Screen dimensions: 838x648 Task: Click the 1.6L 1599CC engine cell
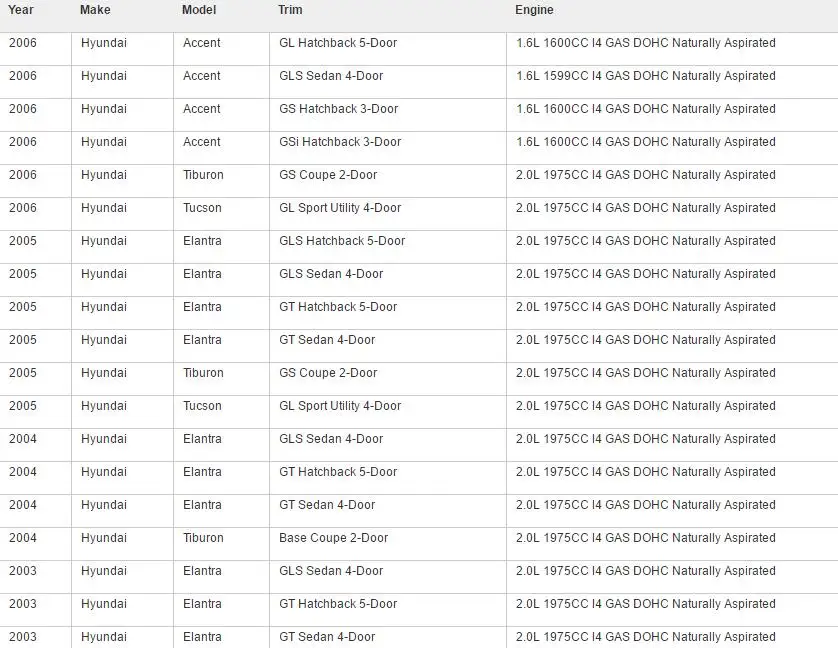[x=646, y=76]
